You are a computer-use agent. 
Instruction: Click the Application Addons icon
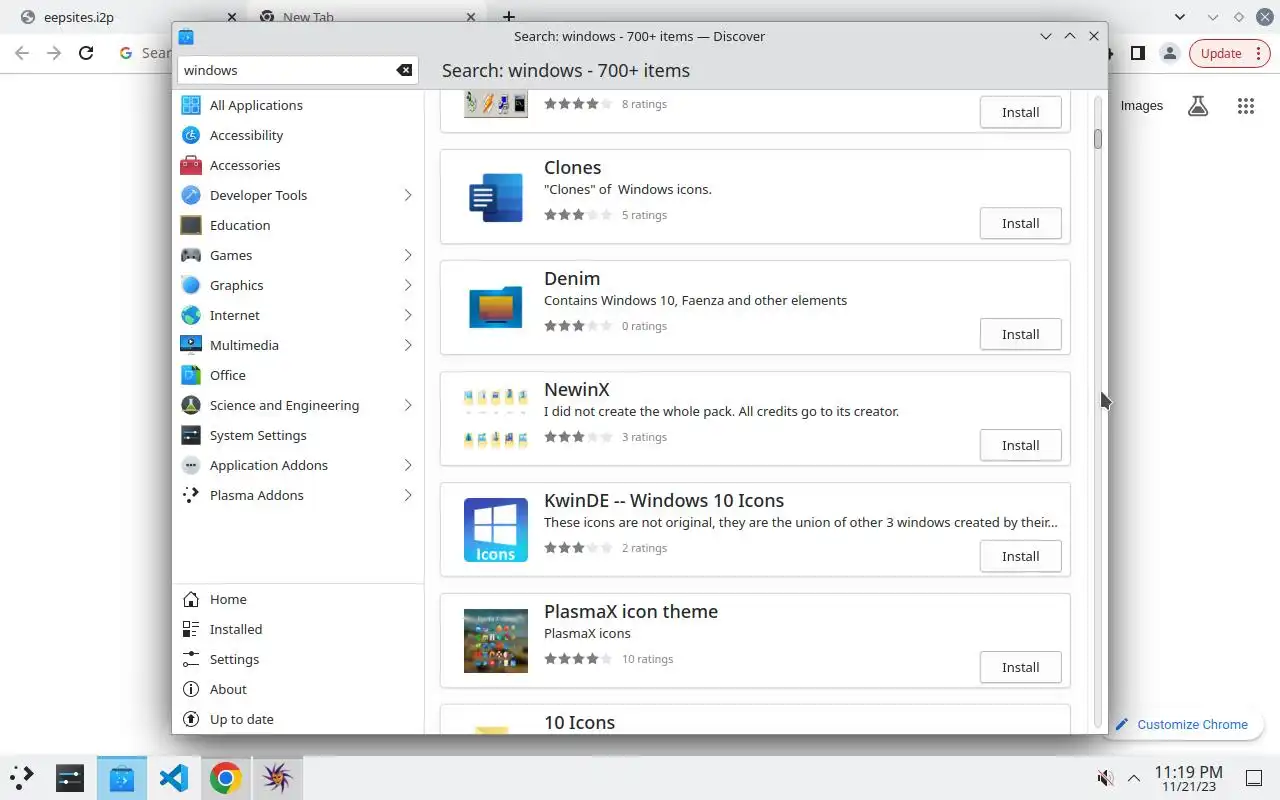tap(191, 465)
